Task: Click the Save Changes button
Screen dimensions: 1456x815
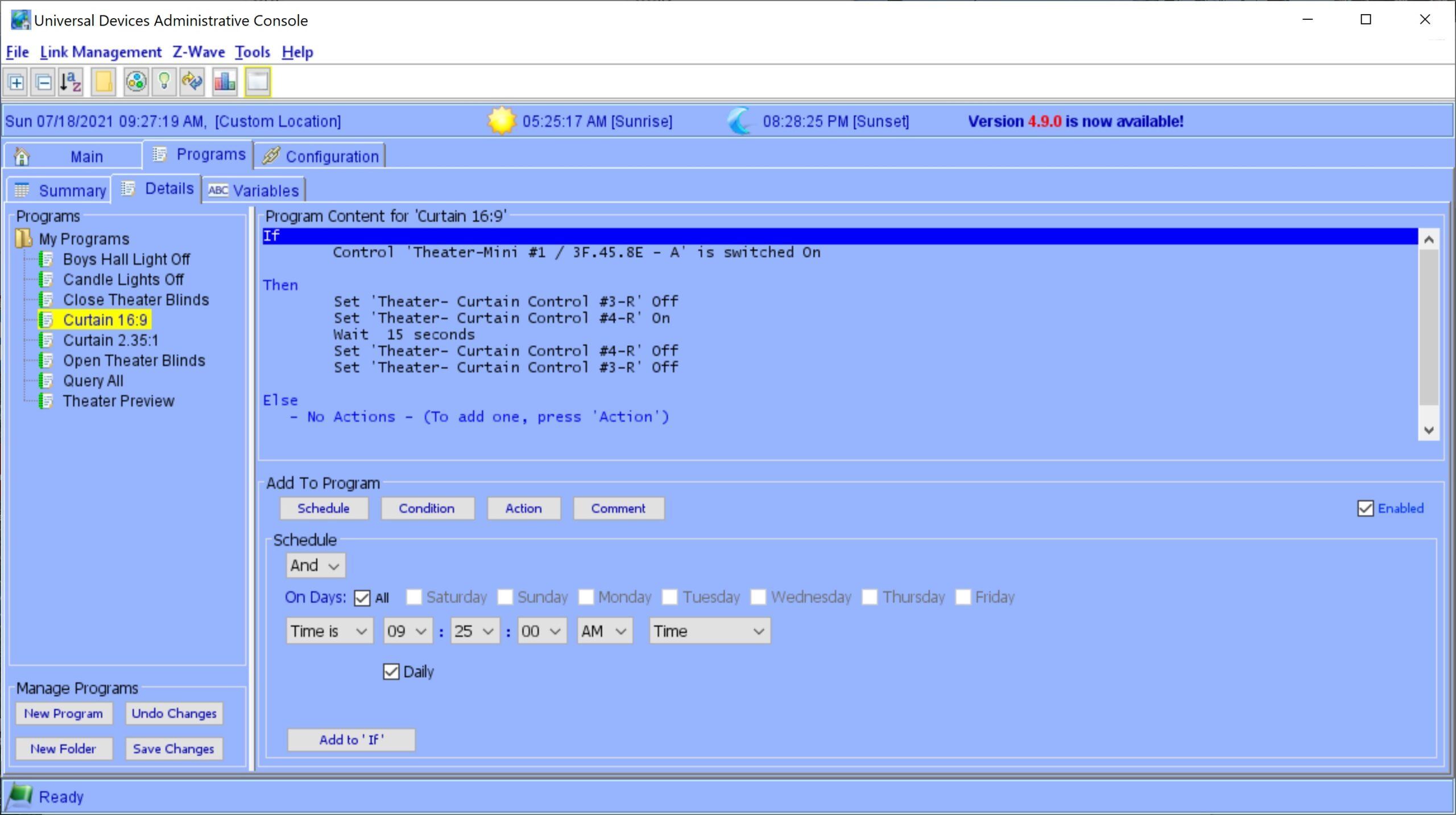Action: (x=173, y=748)
